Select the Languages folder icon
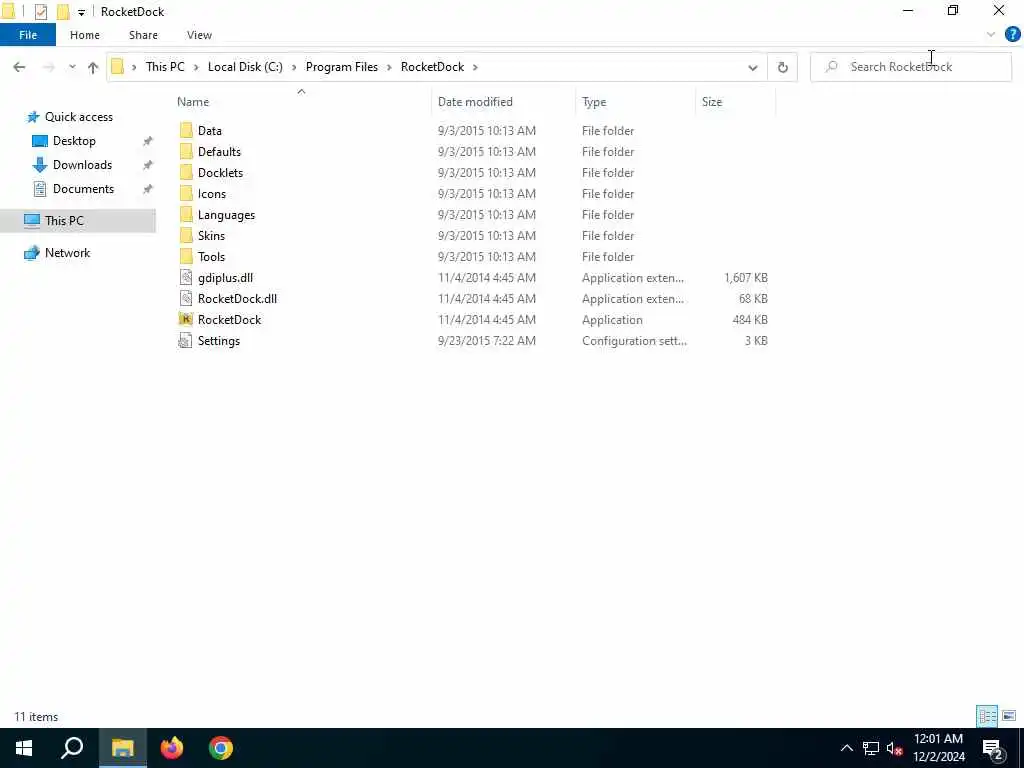This screenshot has width=1024, height=768. [186, 215]
